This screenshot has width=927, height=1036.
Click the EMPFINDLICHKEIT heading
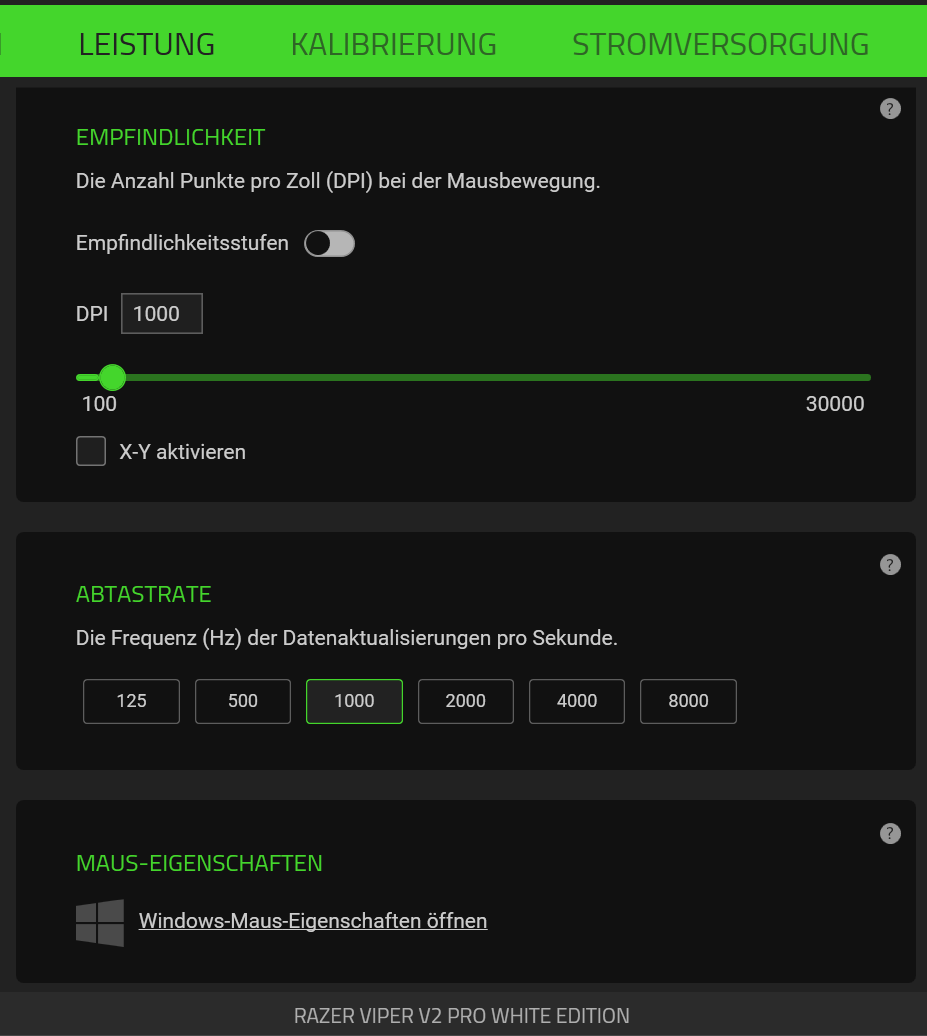tap(170, 137)
